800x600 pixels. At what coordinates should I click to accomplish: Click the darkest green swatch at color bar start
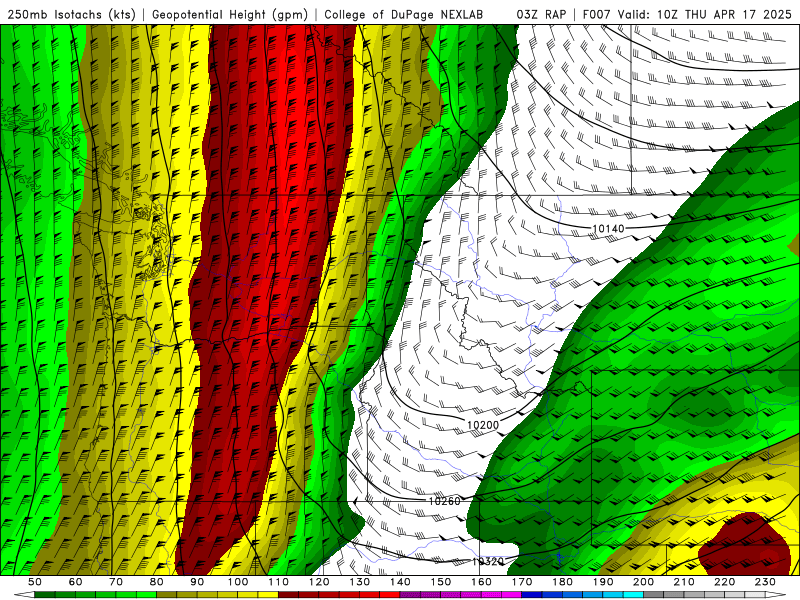[45, 595]
